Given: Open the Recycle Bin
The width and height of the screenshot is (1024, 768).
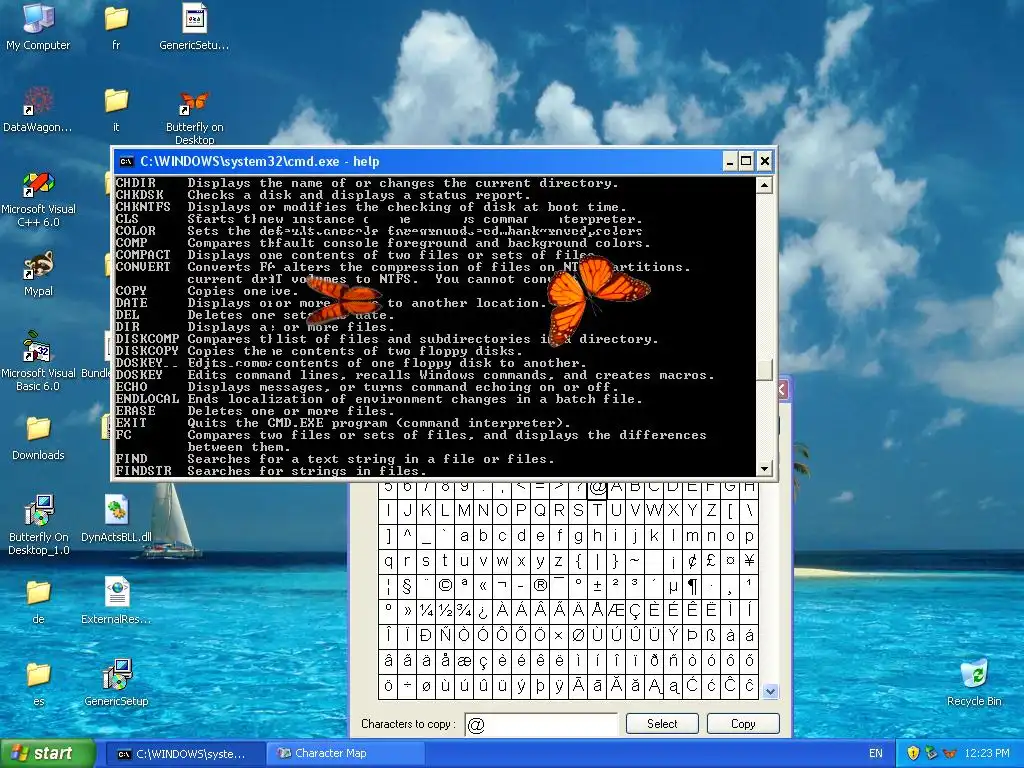Looking at the screenshot, I should tap(974, 683).
